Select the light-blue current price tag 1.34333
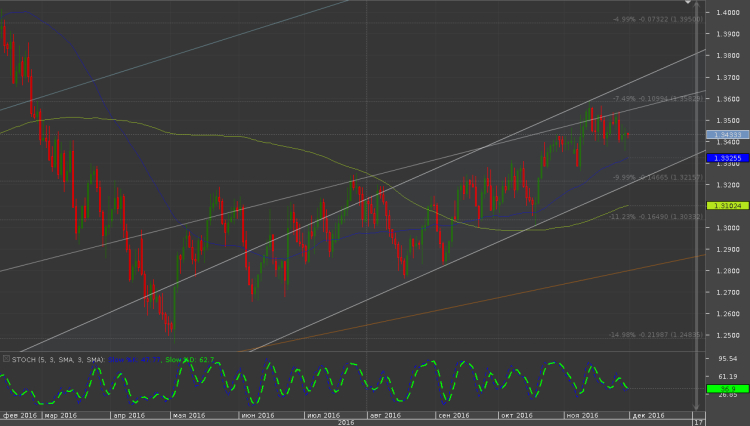Image resolution: width=750 pixels, height=426 pixels. pyautogui.click(x=728, y=135)
